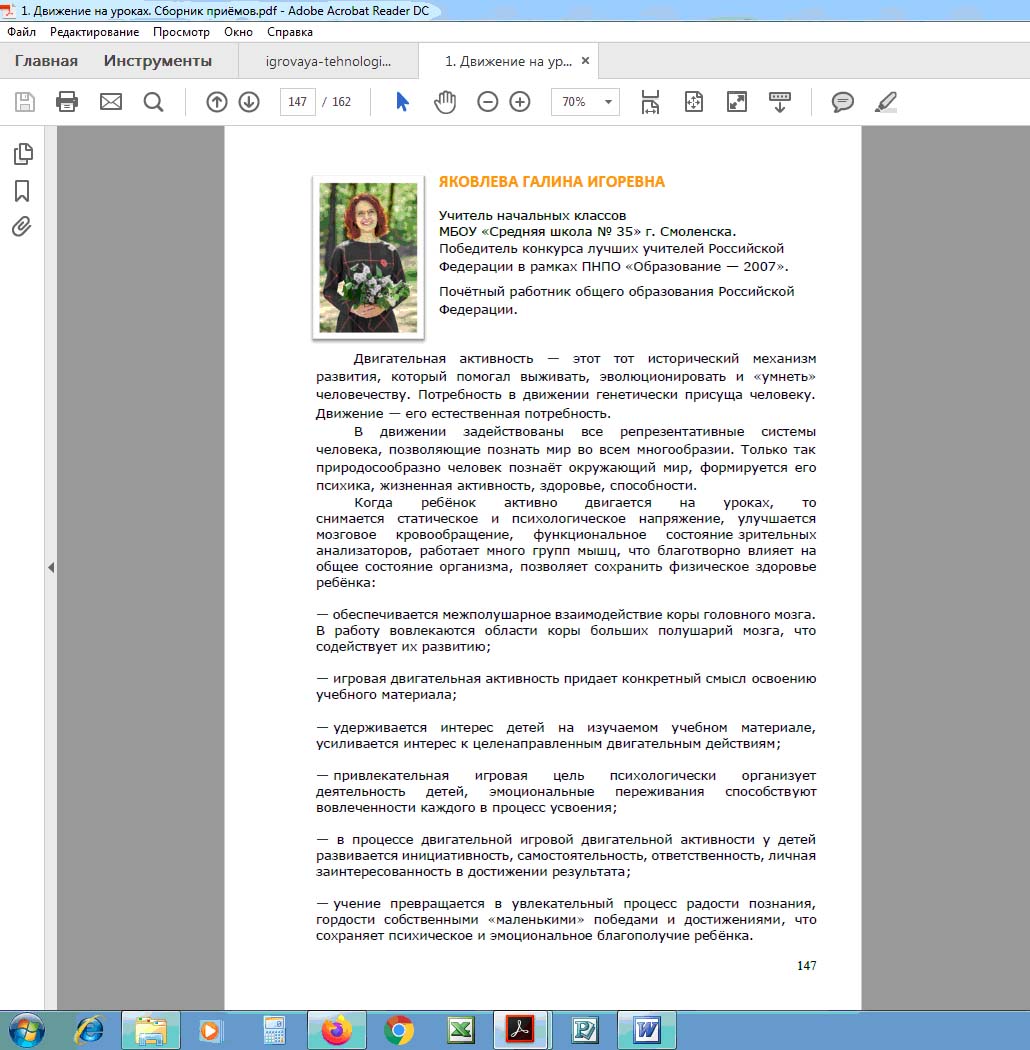Switch to Word on taskbar
This screenshot has width=1030, height=1050.
coord(647,1030)
